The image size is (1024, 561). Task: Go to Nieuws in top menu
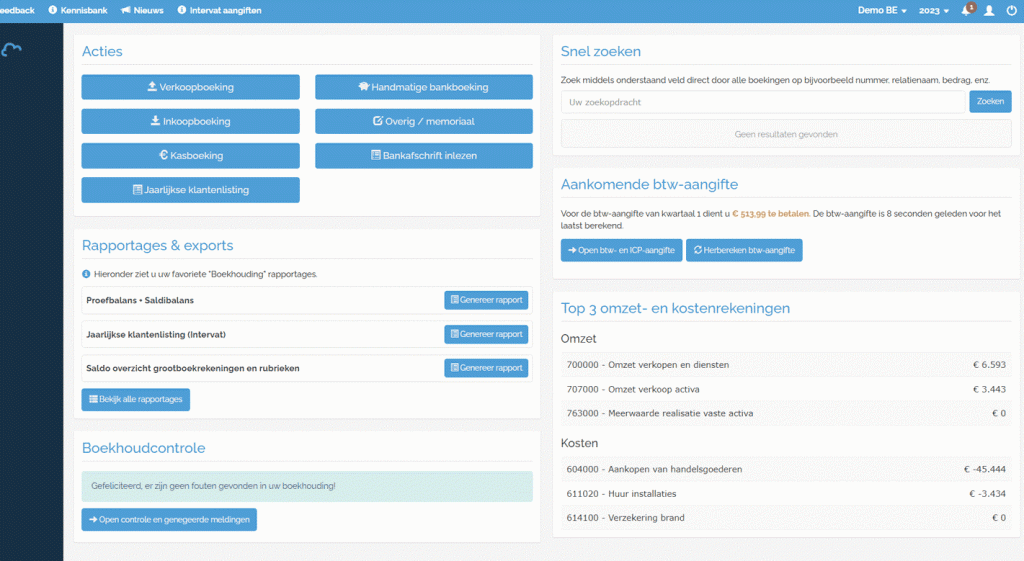[x=143, y=10]
